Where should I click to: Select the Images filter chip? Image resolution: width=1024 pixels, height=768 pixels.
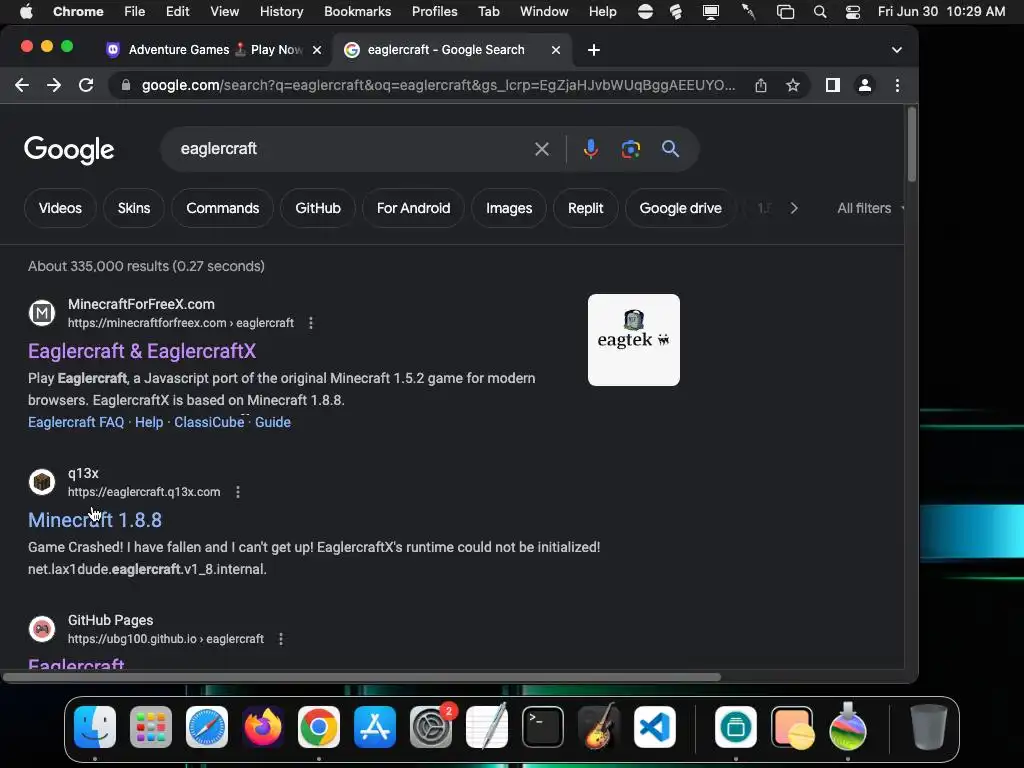[509, 208]
